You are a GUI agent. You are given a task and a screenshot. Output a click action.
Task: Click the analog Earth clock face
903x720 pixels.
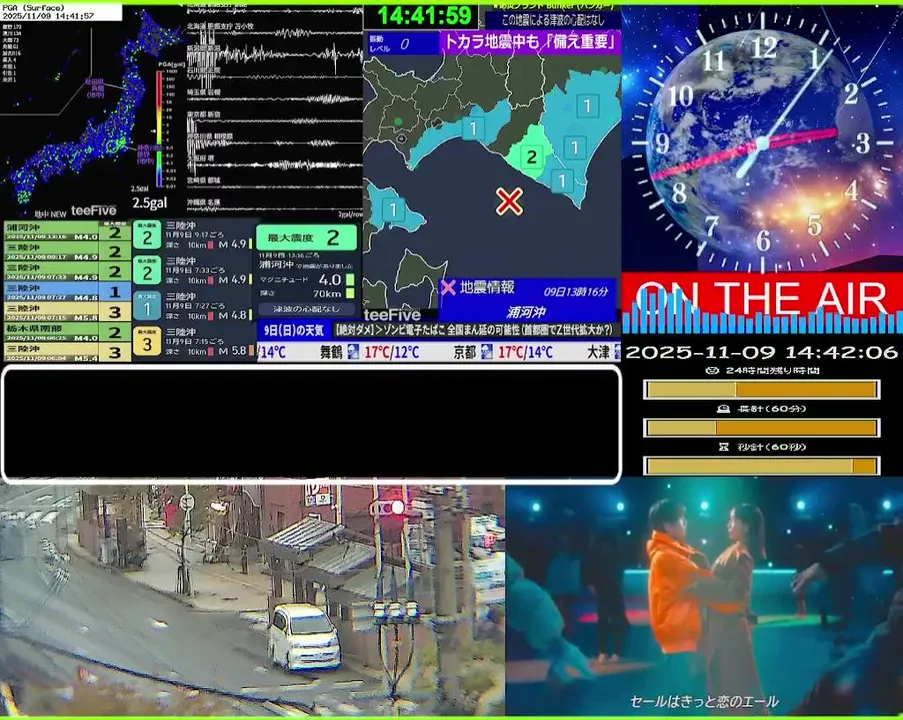[762, 141]
